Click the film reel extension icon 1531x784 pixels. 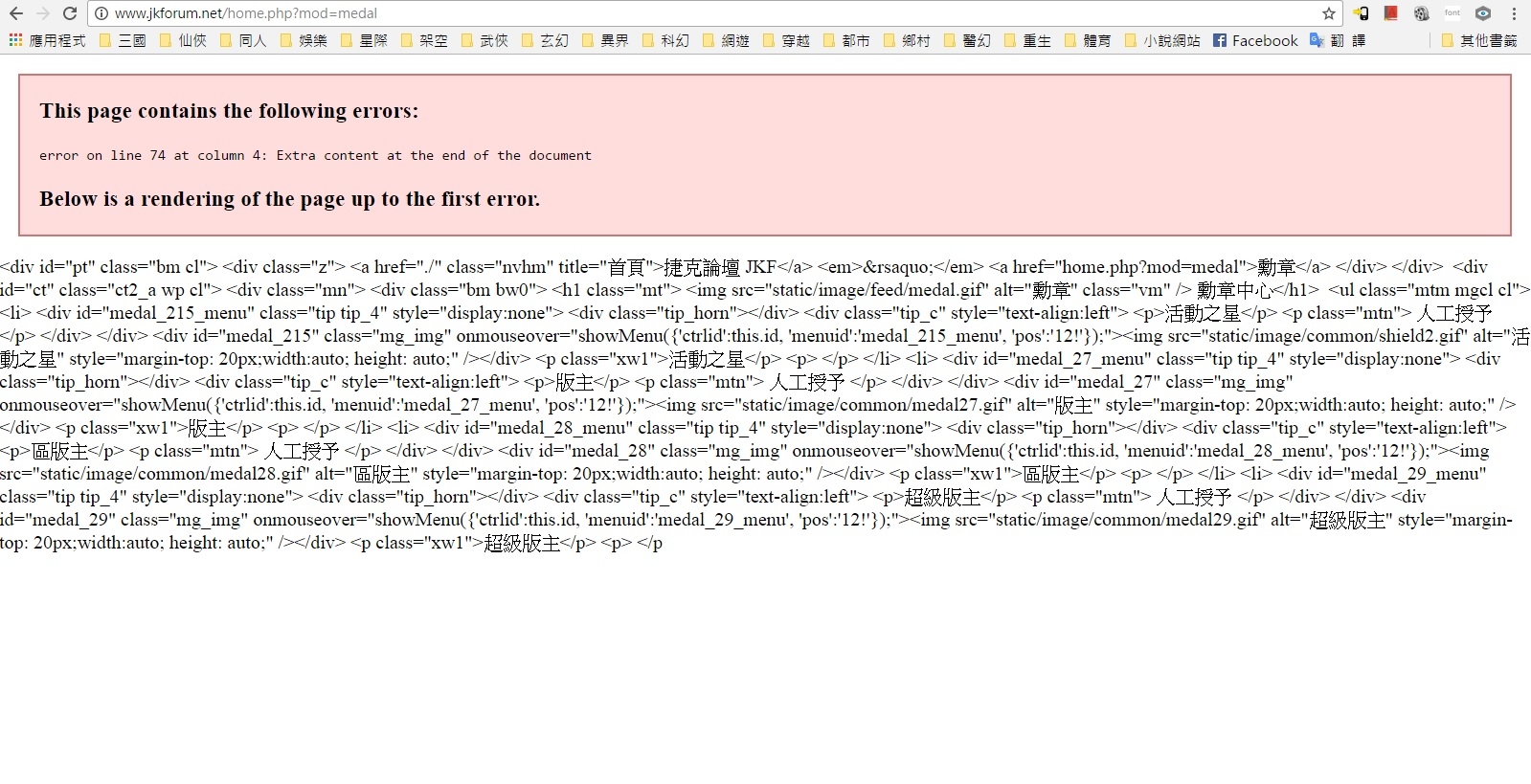pos(1422,13)
